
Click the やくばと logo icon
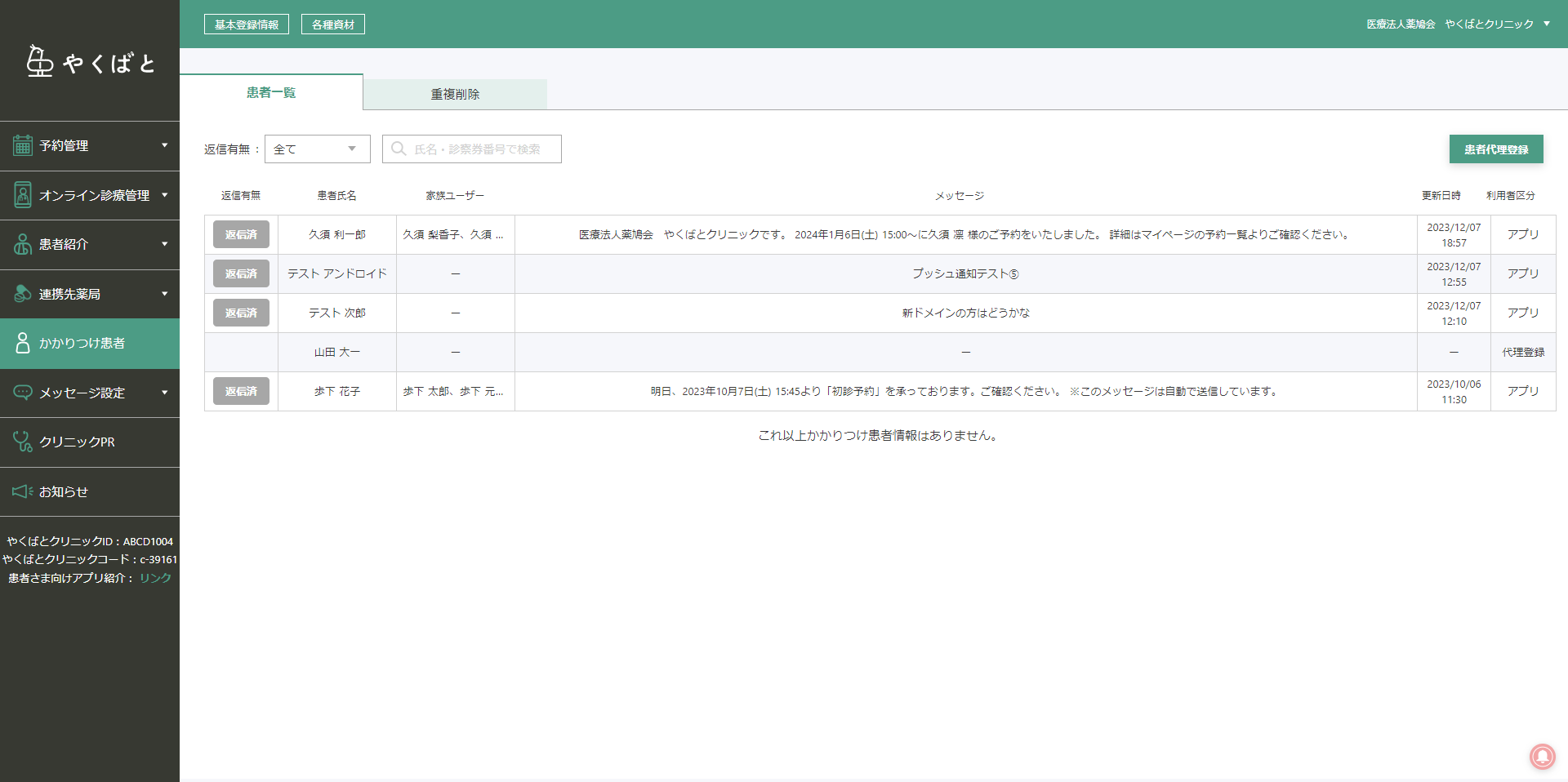click(39, 61)
